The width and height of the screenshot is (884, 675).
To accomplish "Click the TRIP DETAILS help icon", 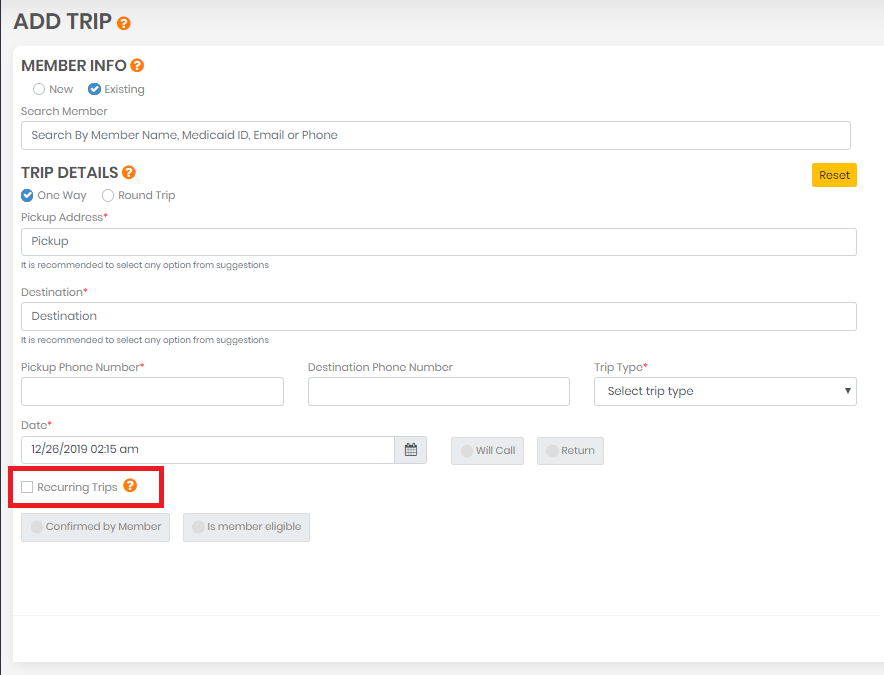I will tap(129, 172).
